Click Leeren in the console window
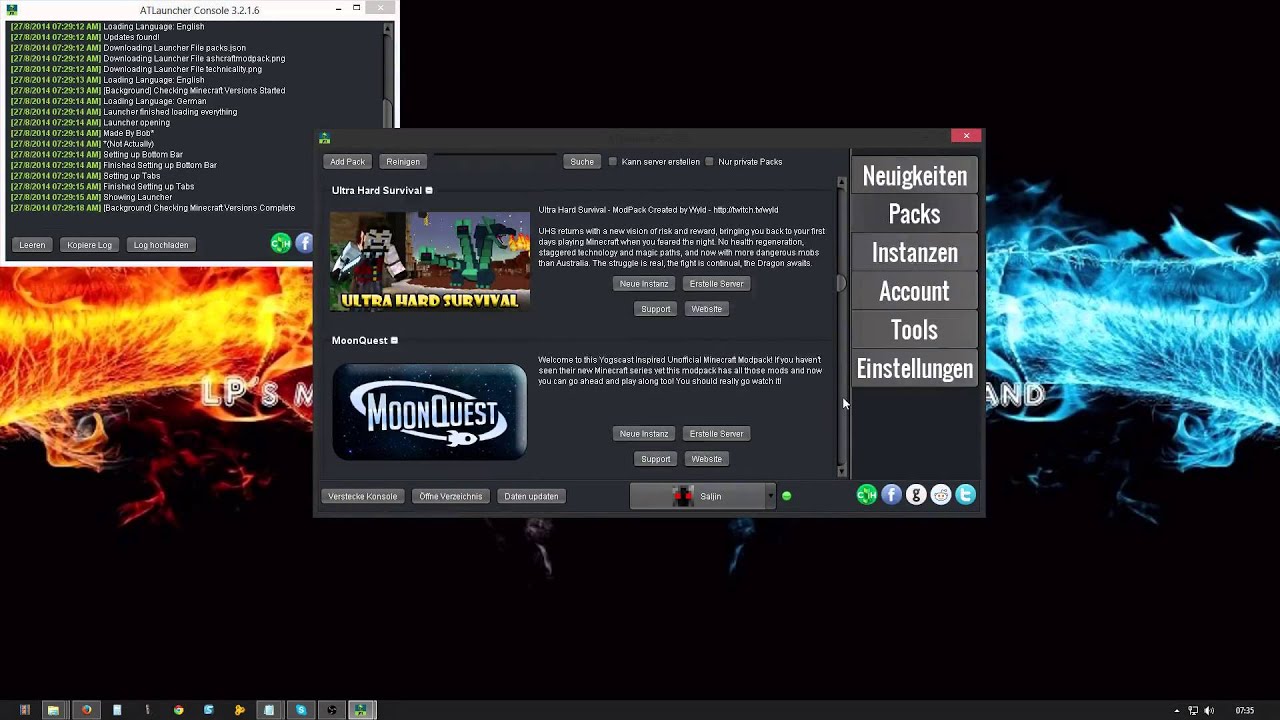 [x=32, y=245]
